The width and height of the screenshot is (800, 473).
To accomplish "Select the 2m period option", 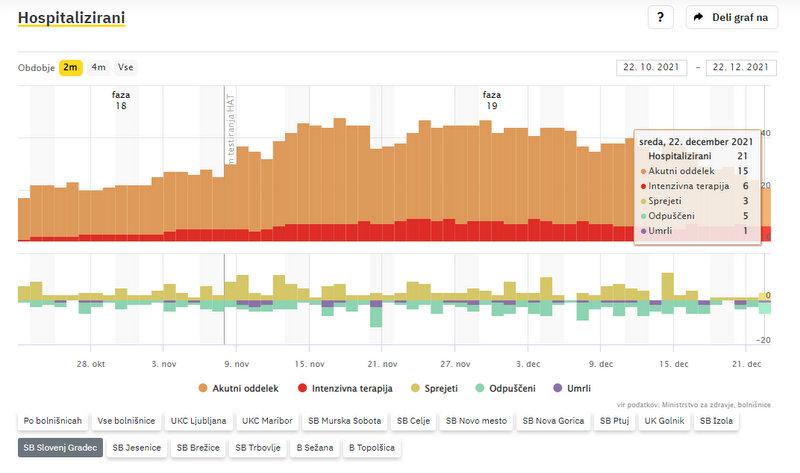I will click(71, 67).
